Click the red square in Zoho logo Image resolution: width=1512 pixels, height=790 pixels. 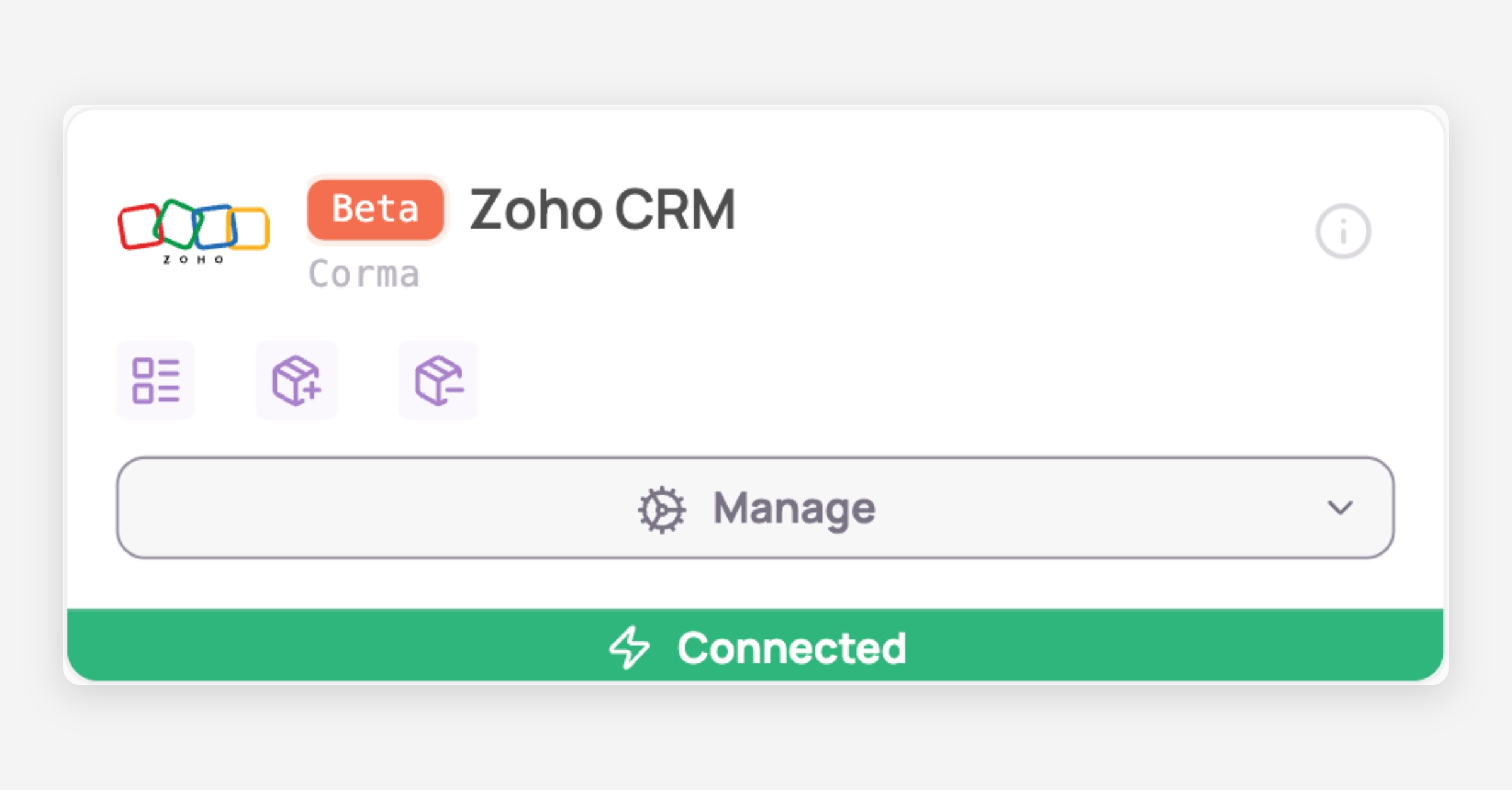pos(139,226)
